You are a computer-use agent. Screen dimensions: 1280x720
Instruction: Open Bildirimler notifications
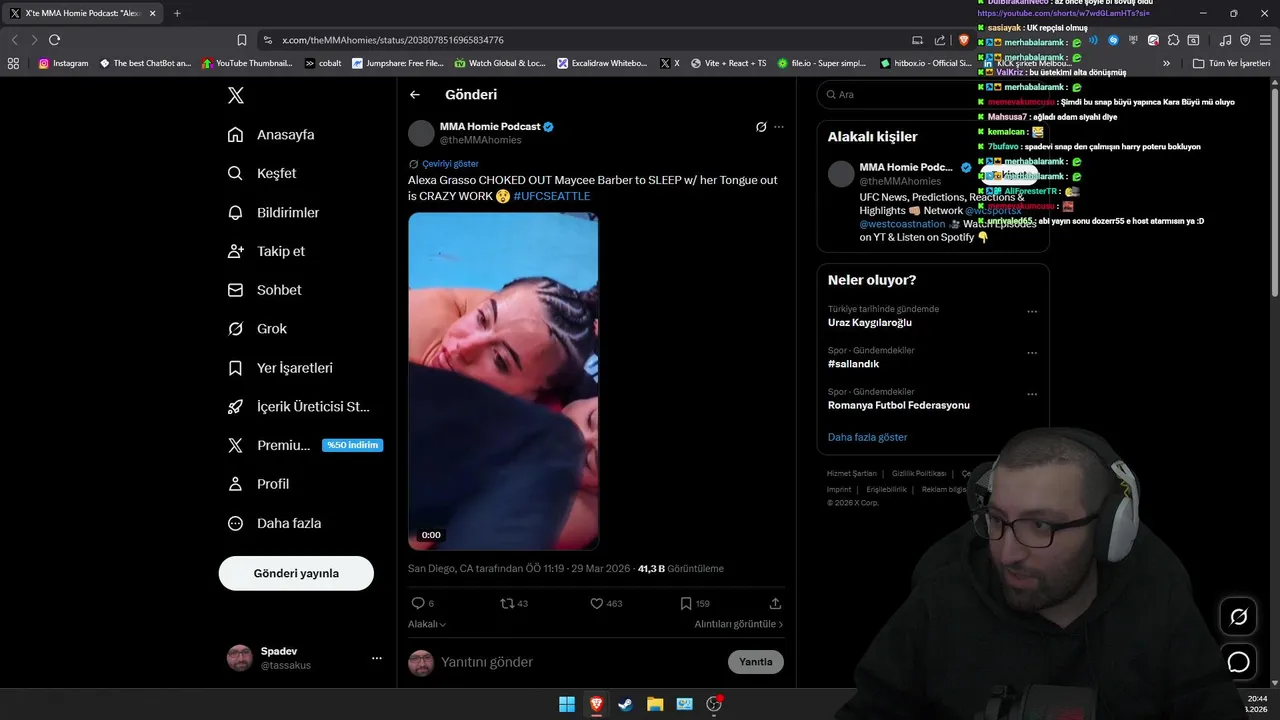tap(273, 212)
